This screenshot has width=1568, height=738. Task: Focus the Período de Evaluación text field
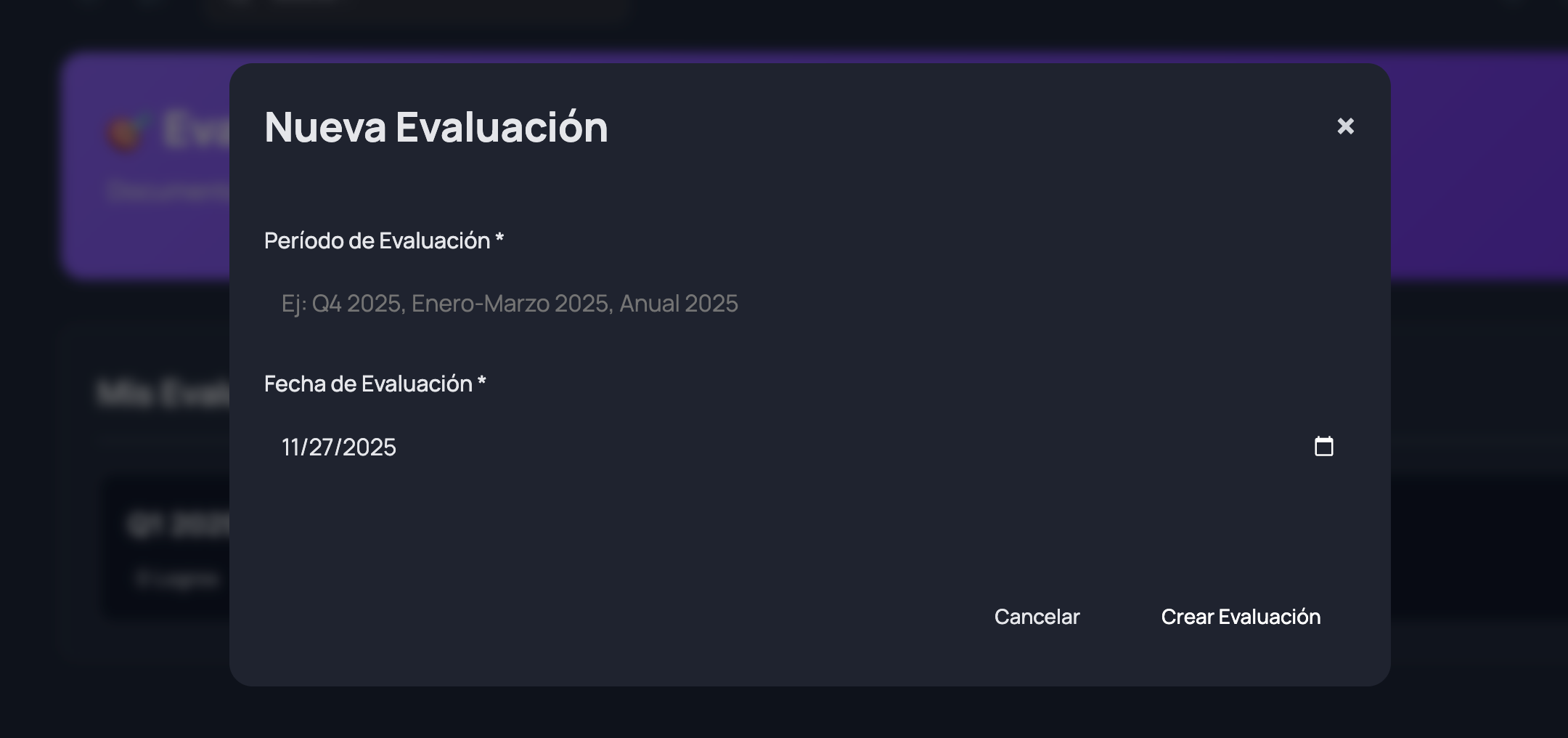[x=799, y=303]
